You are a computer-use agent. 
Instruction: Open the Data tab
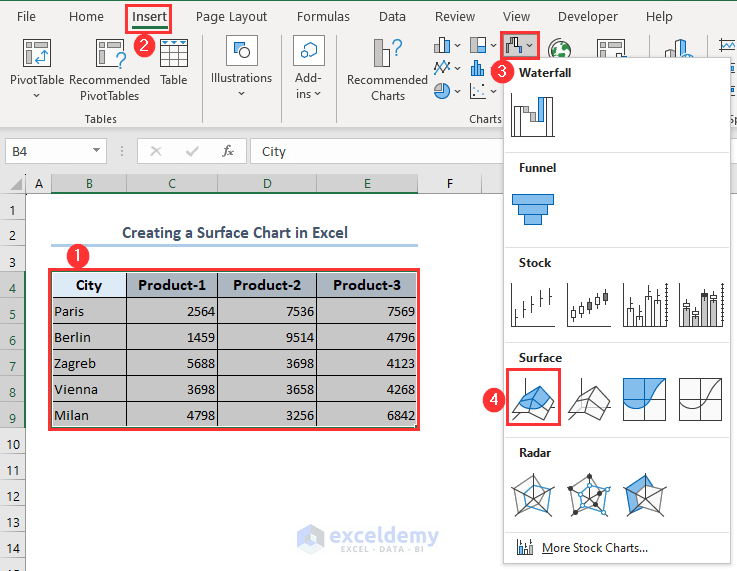(x=392, y=16)
